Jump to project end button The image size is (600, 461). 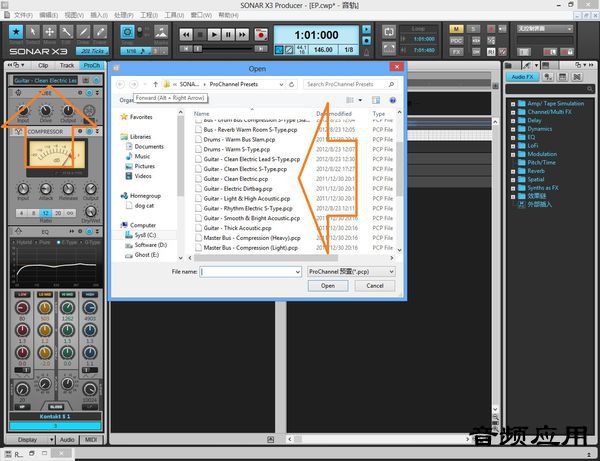(x=261, y=49)
